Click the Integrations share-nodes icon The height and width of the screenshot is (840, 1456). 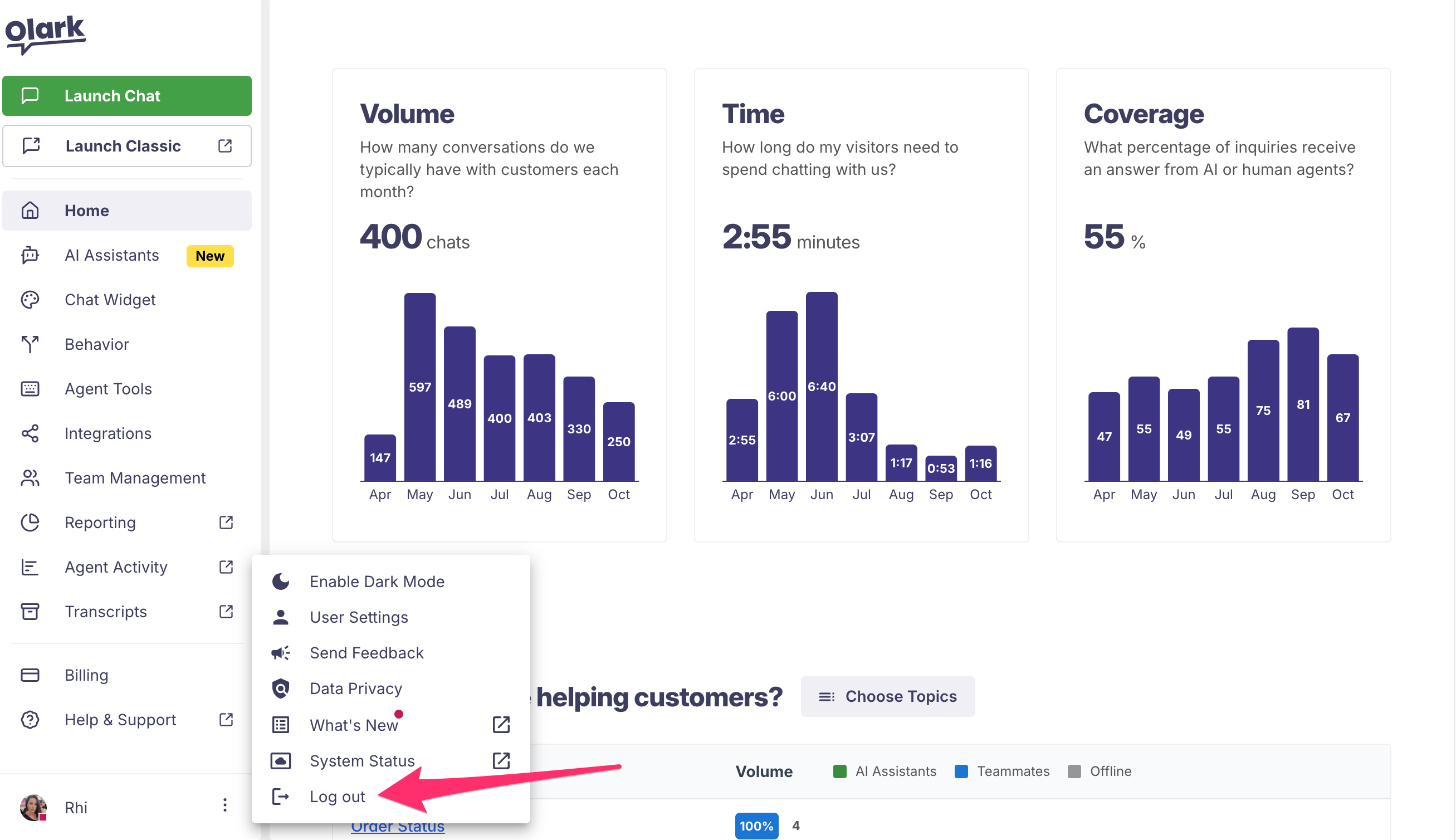pyautogui.click(x=30, y=433)
